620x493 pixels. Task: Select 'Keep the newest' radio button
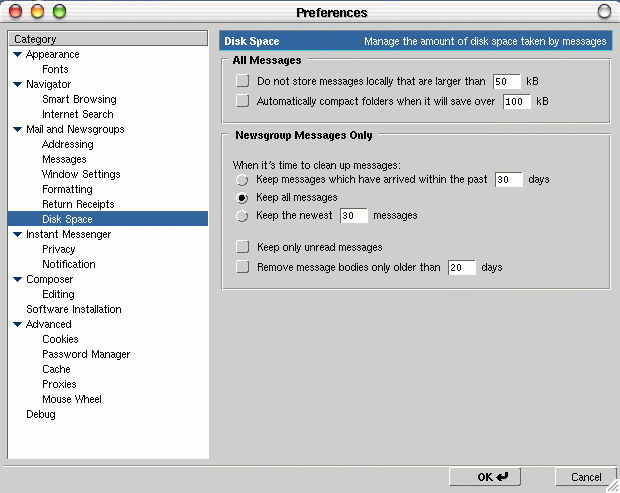pos(242,216)
